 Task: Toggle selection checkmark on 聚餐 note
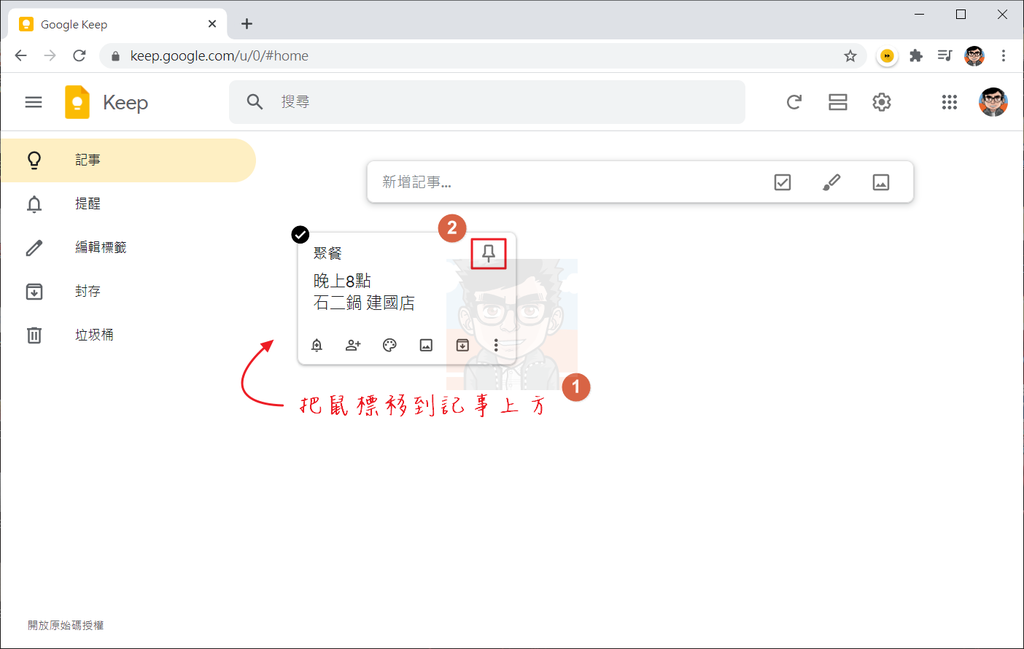[300, 234]
